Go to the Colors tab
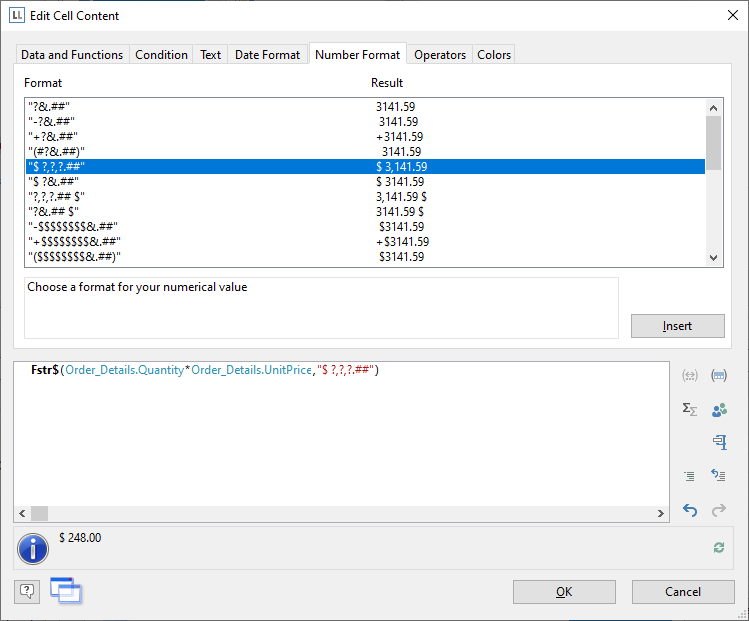 494,55
